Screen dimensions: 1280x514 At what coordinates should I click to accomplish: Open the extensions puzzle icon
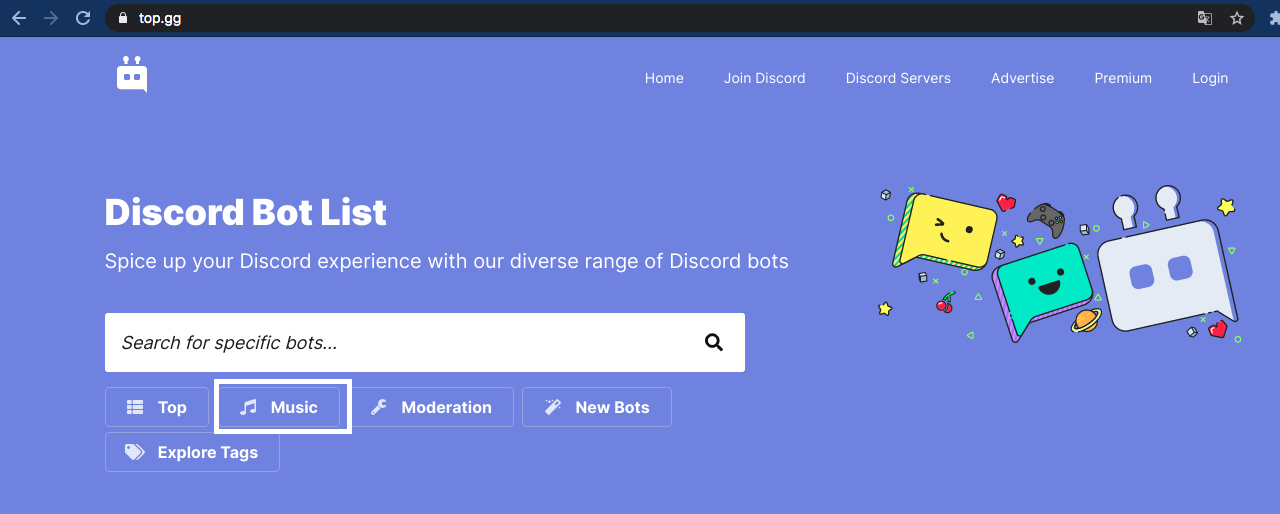point(1274,18)
